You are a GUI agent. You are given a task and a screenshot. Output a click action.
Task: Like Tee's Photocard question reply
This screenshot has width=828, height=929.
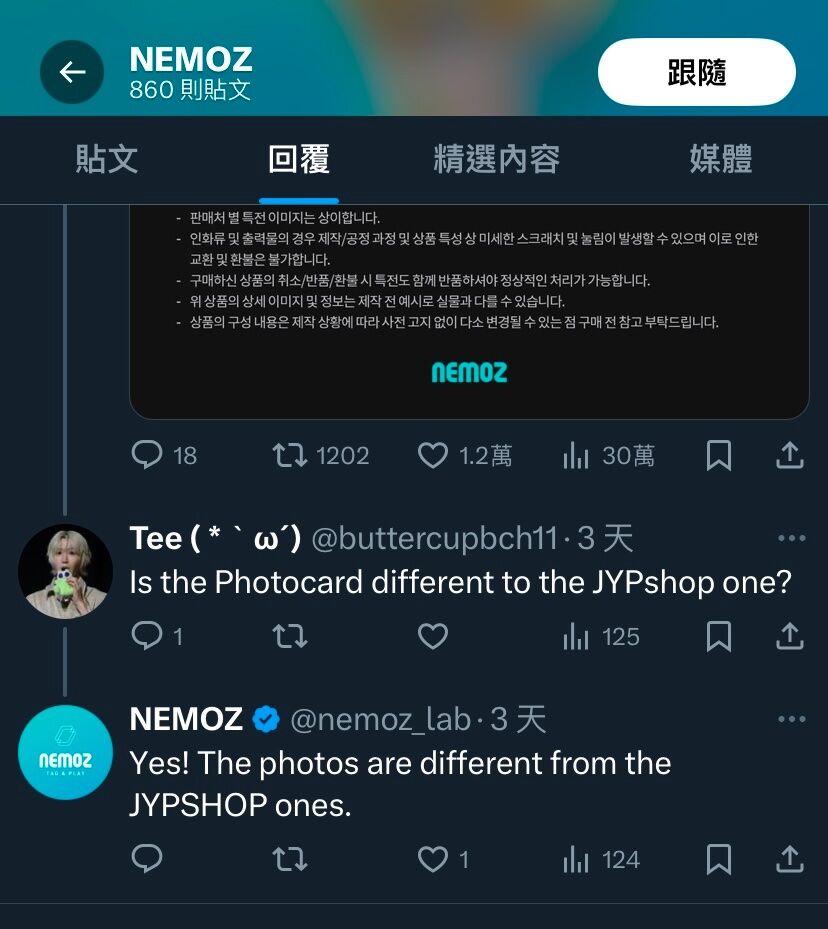tap(432, 636)
